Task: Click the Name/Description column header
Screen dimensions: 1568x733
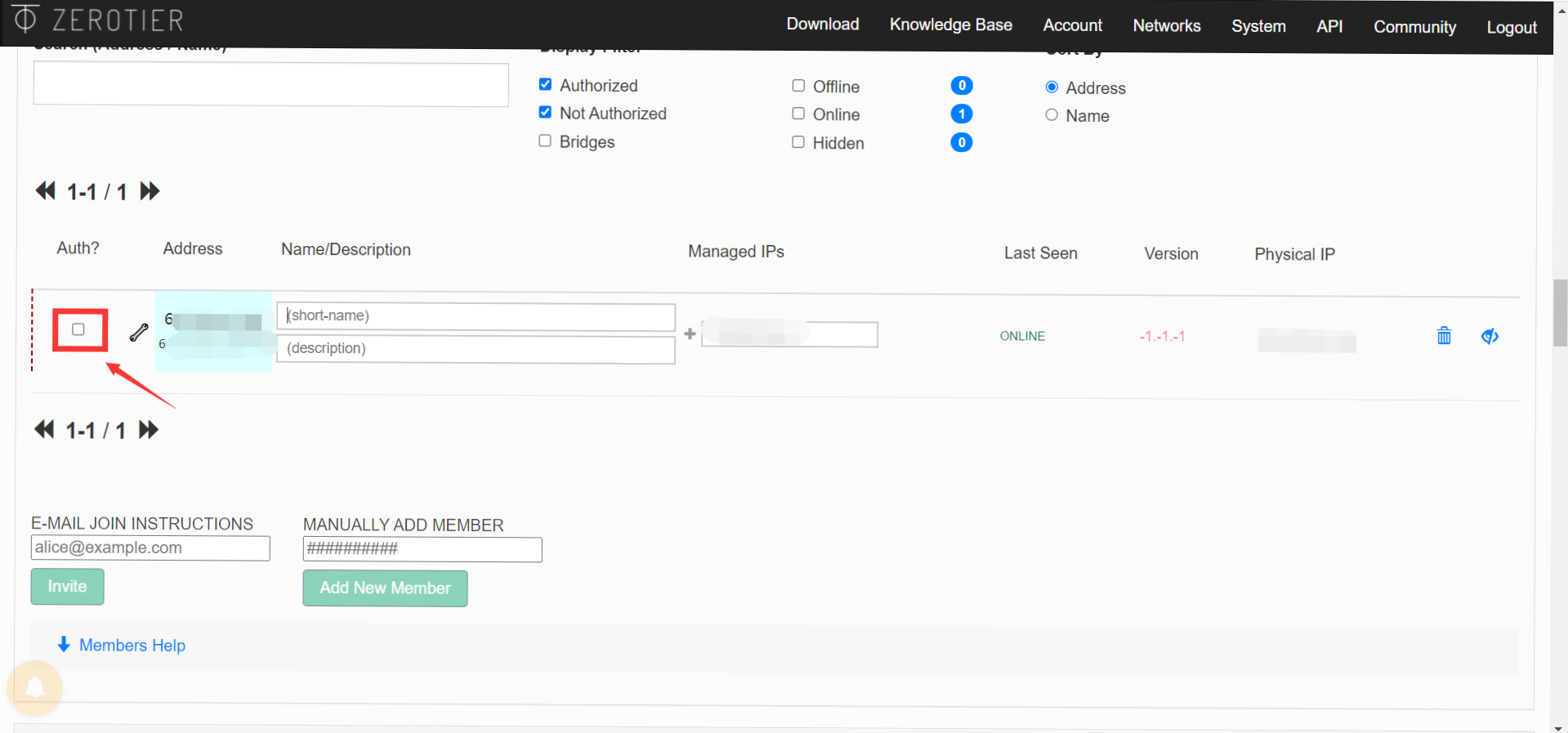Action: click(x=346, y=249)
